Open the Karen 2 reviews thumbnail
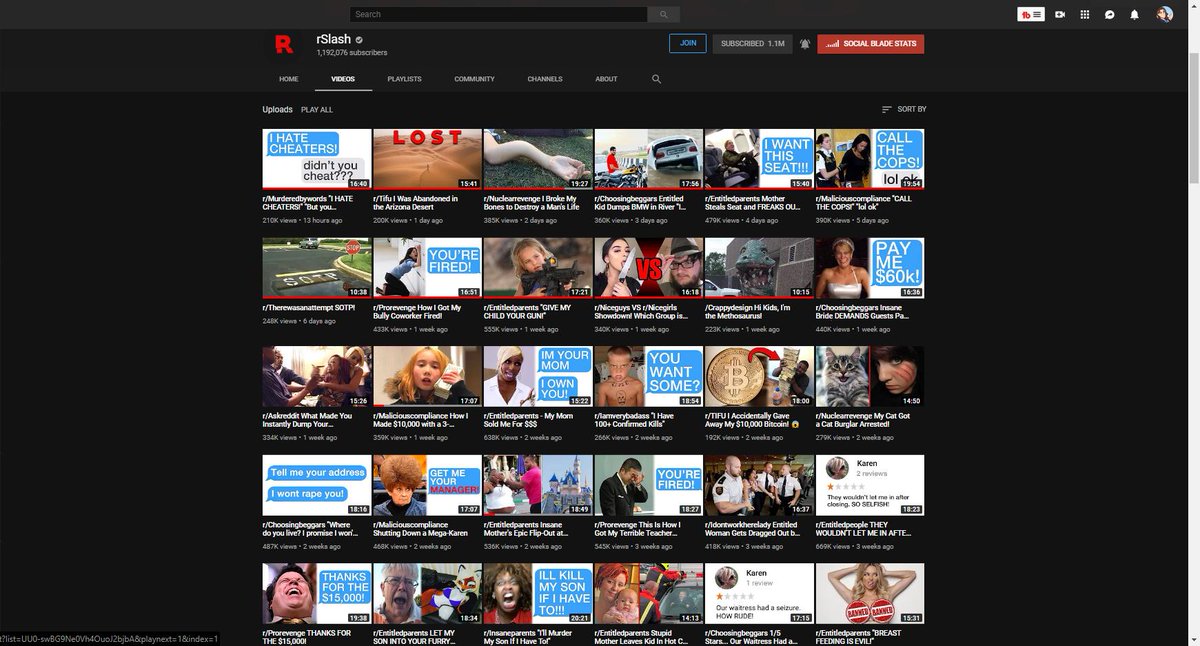Image resolution: width=1200 pixels, height=646 pixels. [870, 486]
